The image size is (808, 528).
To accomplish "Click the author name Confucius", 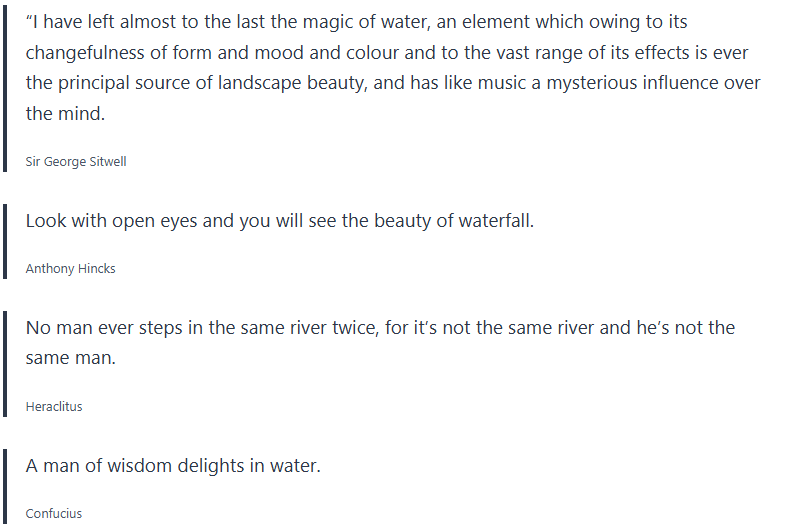I will point(54,513).
